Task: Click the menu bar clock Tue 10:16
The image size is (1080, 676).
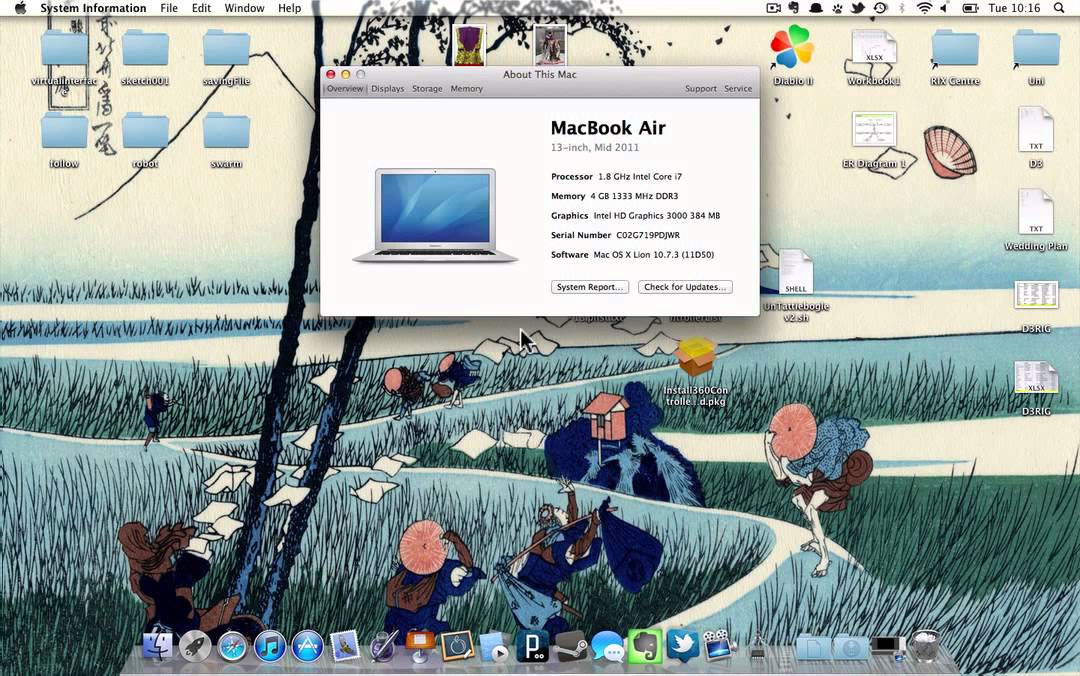Action: (x=1014, y=8)
